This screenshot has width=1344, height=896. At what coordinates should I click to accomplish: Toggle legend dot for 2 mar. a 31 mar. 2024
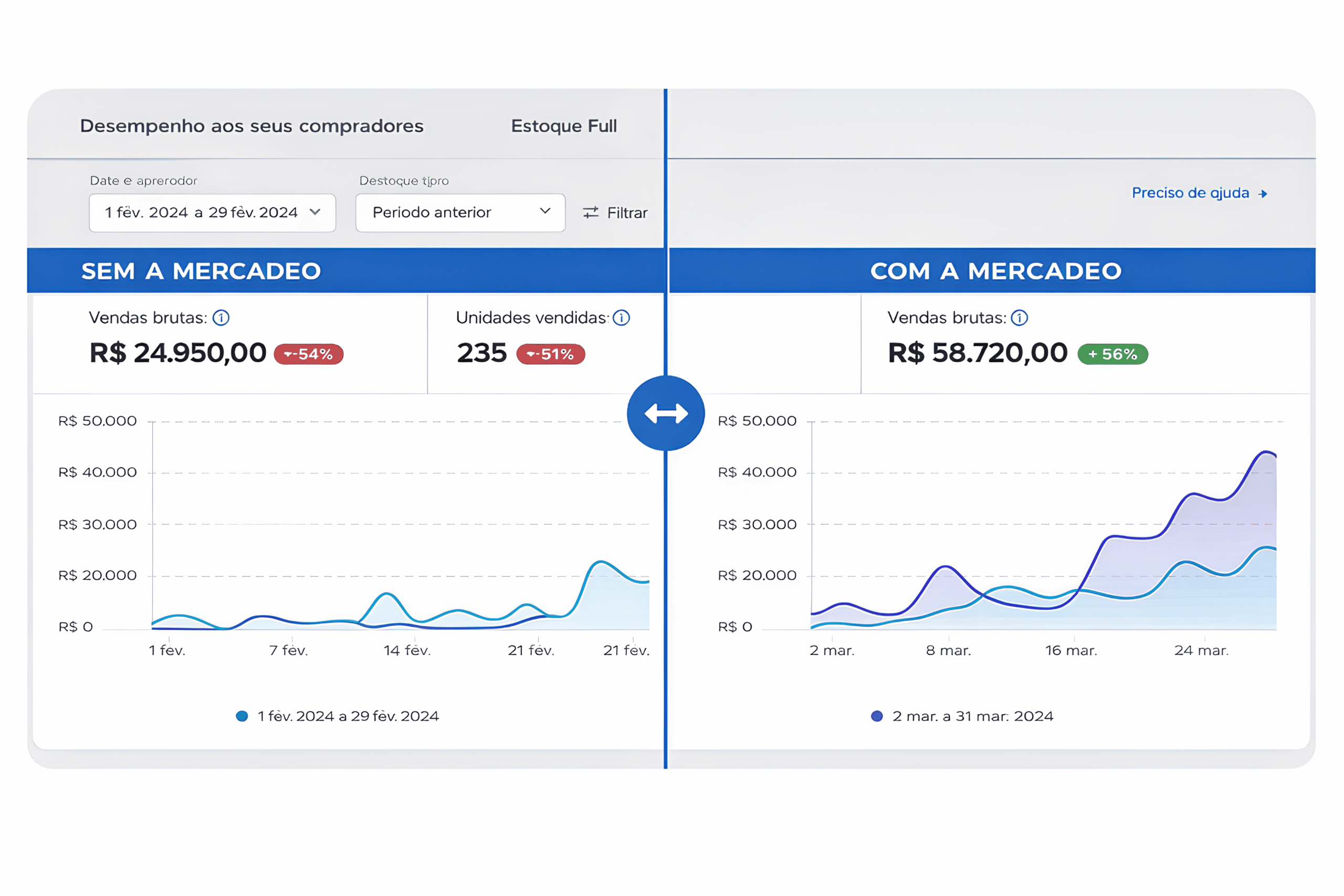click(x=877, y=716)
